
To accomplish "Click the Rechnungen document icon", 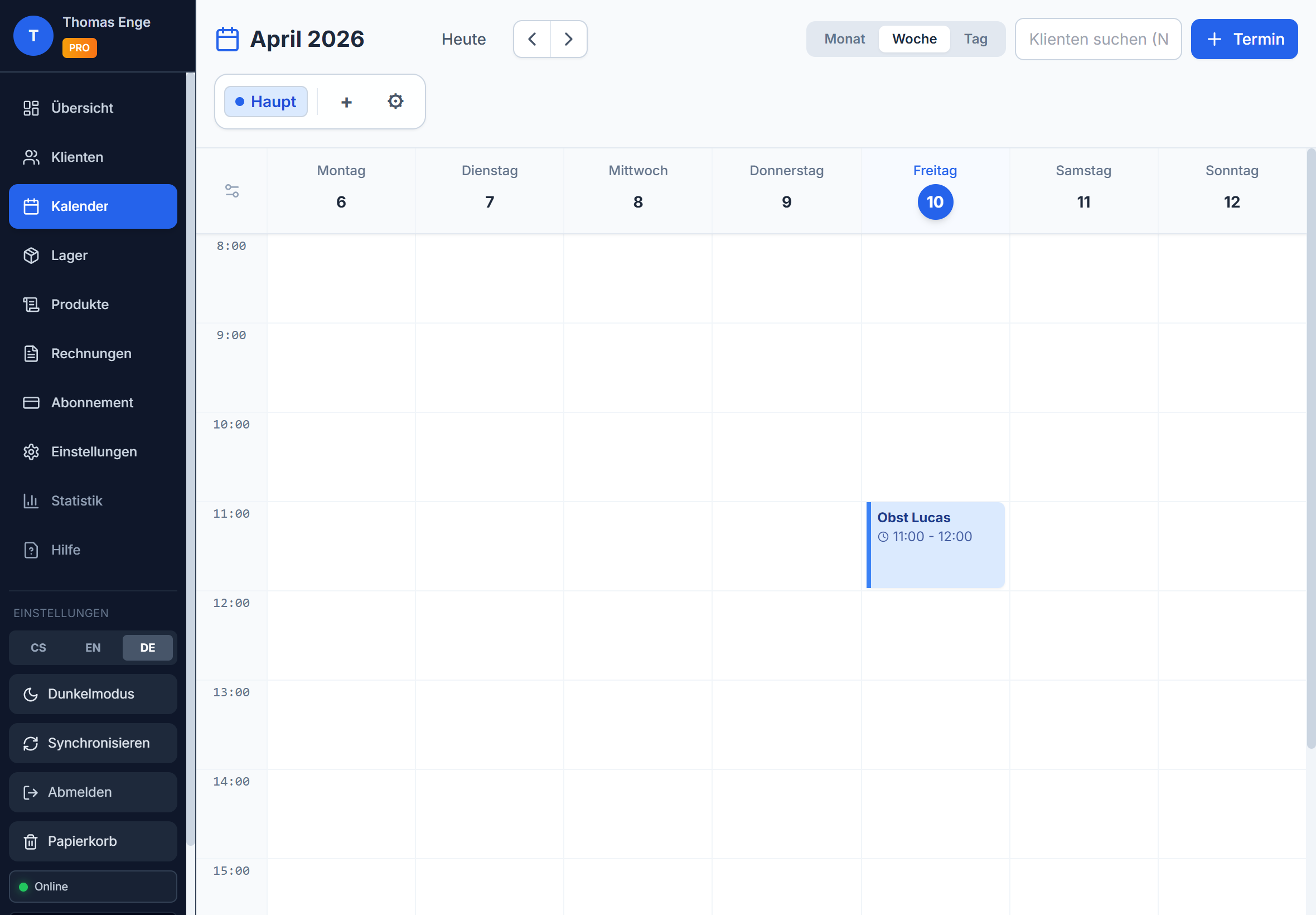I will 31,353.
